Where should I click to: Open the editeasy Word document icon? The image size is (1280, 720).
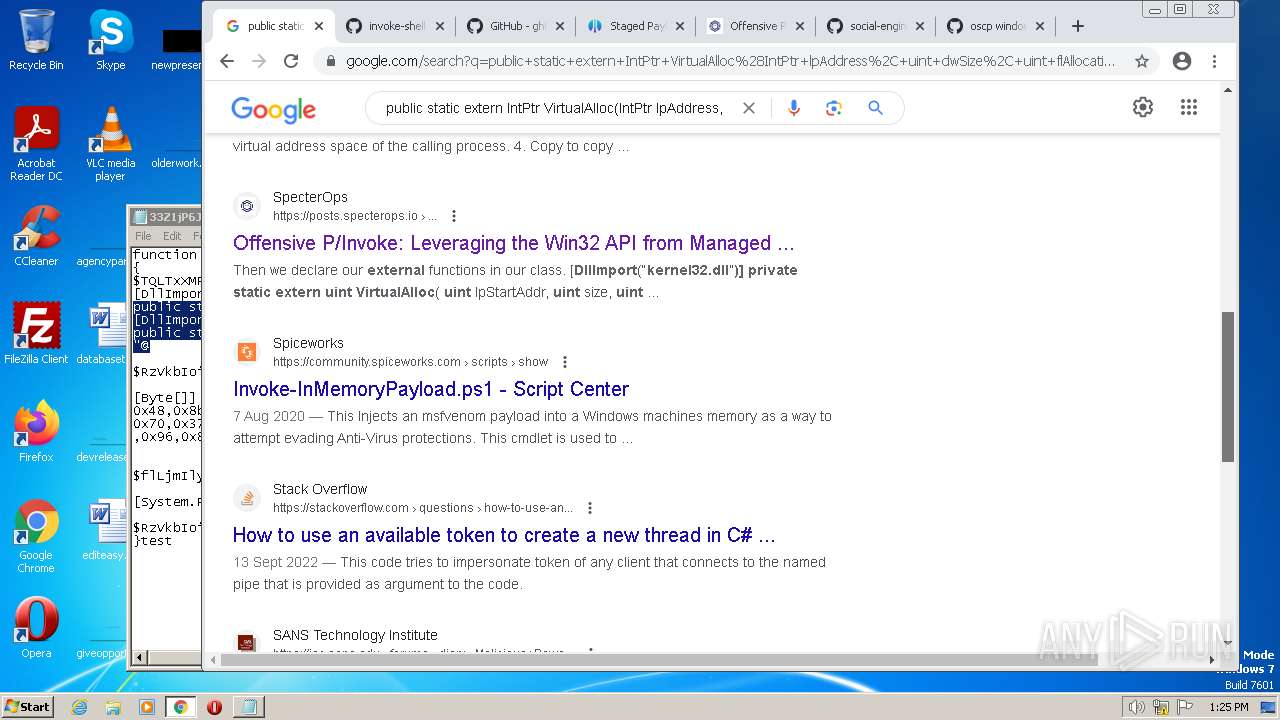(x=103, y=530)
